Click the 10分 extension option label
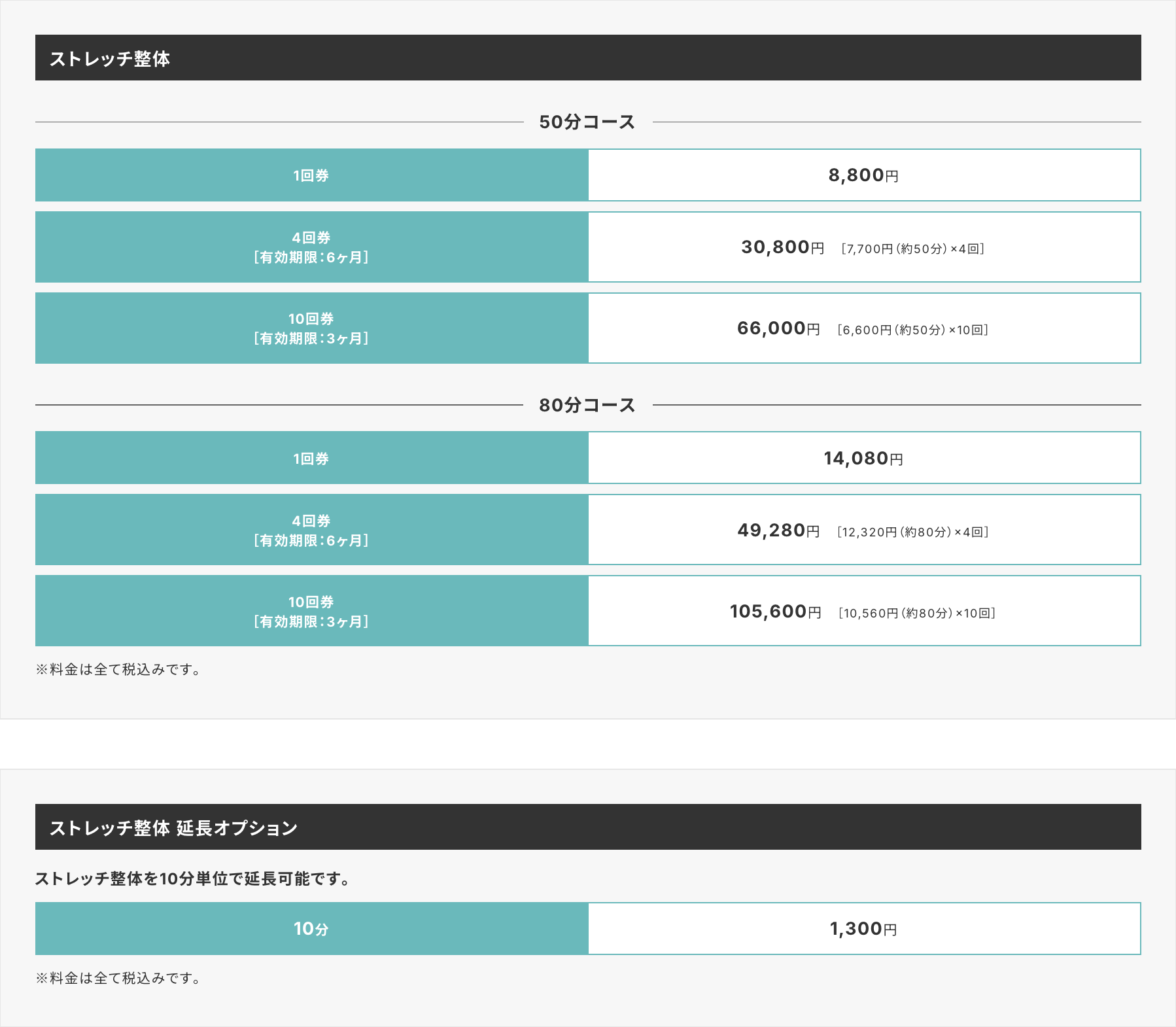 (311, 929)
